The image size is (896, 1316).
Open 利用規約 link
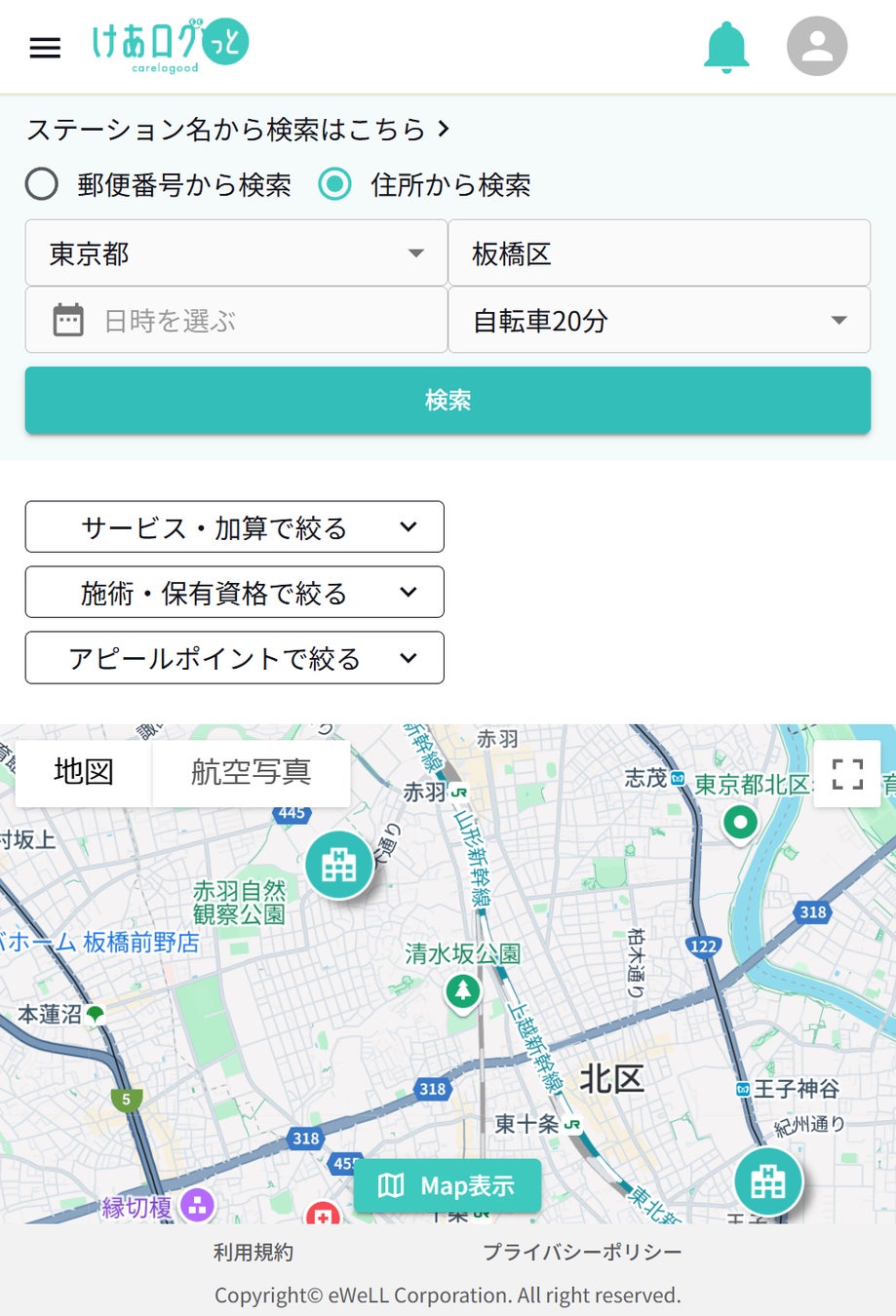pos(253,1252)
